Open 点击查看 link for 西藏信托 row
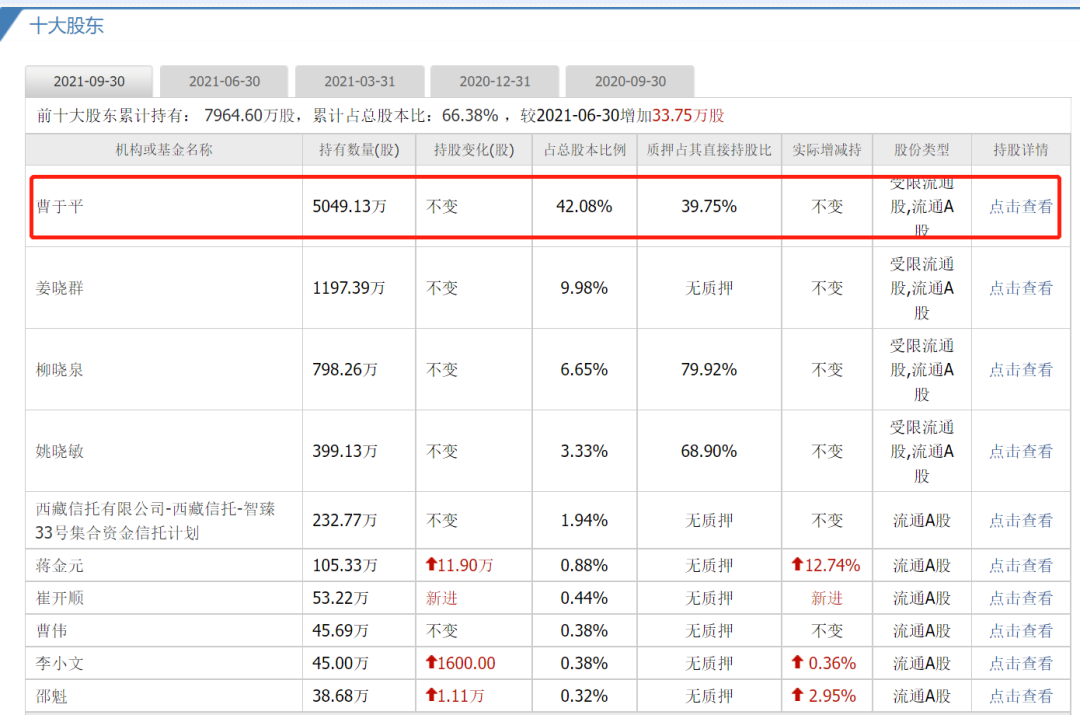The image size is (1080, 715). [x=1021, y=521]
